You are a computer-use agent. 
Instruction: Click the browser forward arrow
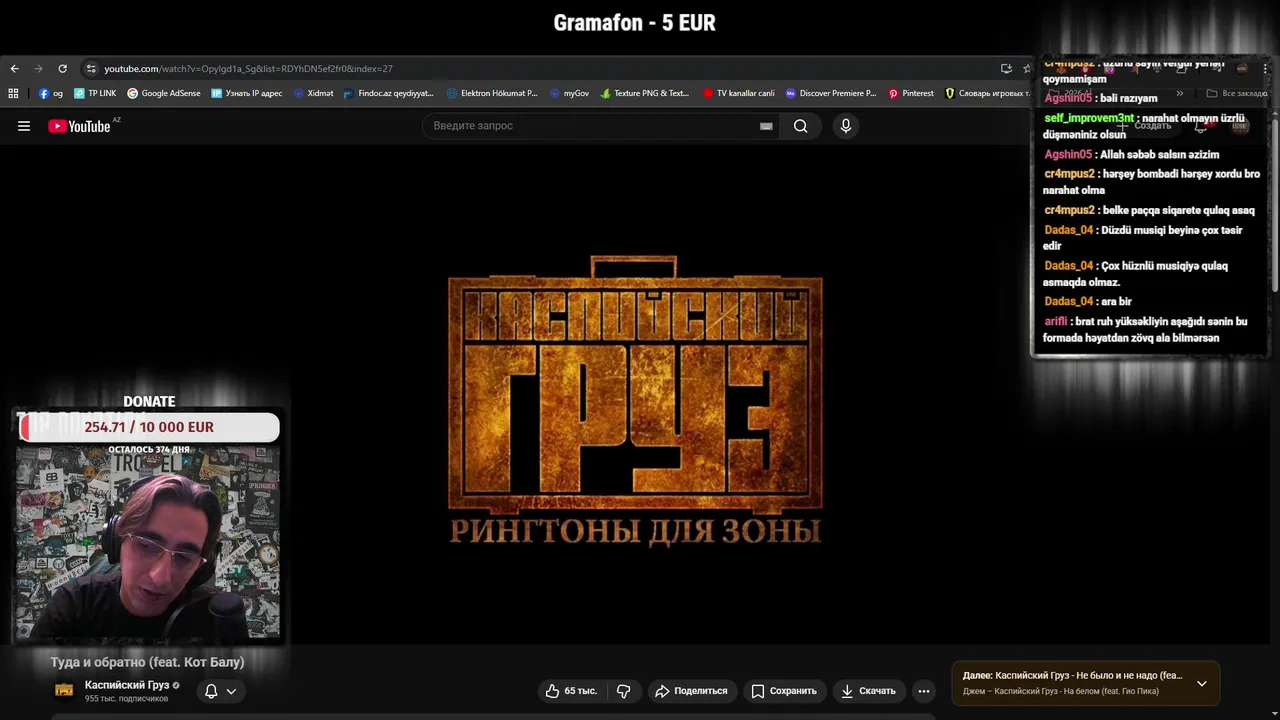coord(38,69)
